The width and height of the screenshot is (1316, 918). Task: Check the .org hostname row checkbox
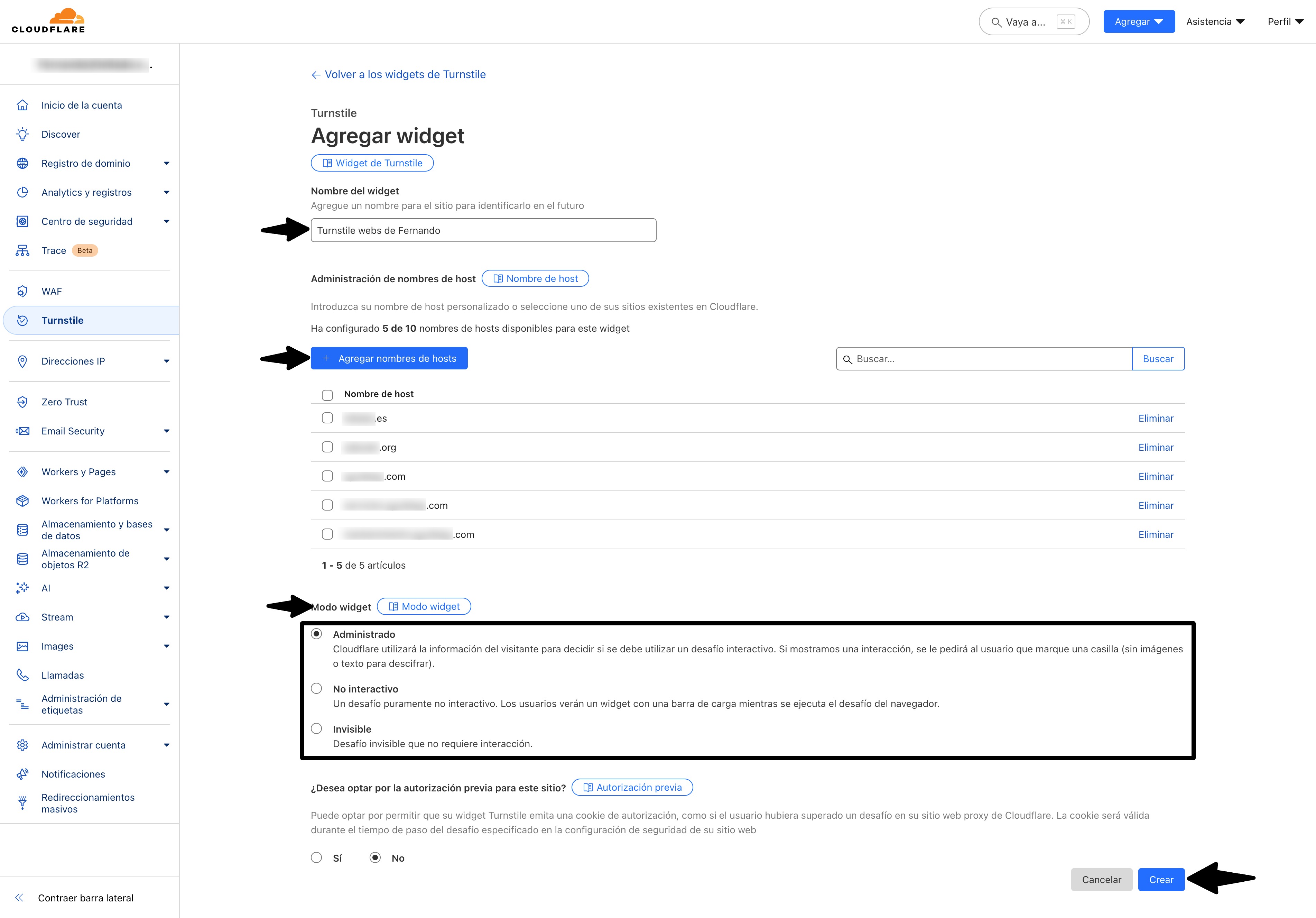[327, 447]
